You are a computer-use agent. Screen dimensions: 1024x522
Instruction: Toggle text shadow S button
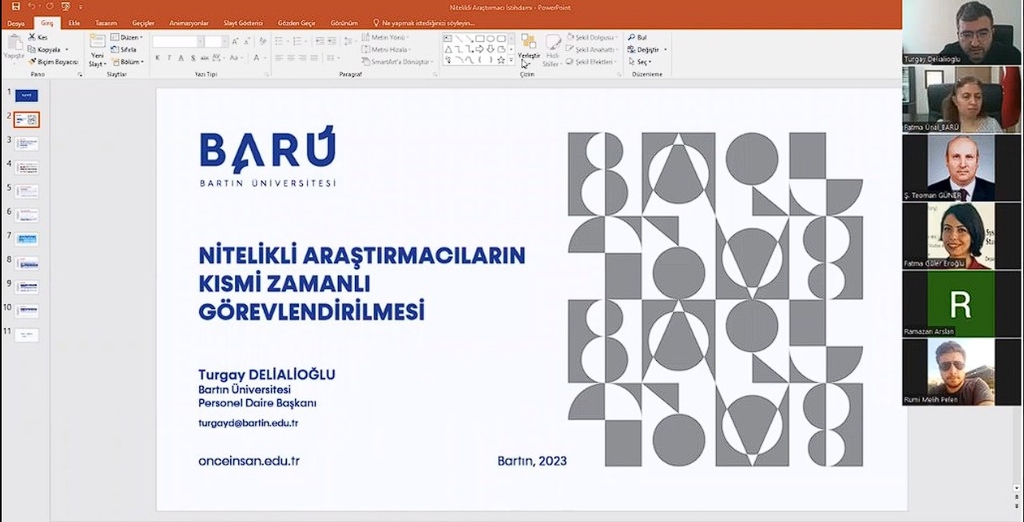click(x=193, y=58)
